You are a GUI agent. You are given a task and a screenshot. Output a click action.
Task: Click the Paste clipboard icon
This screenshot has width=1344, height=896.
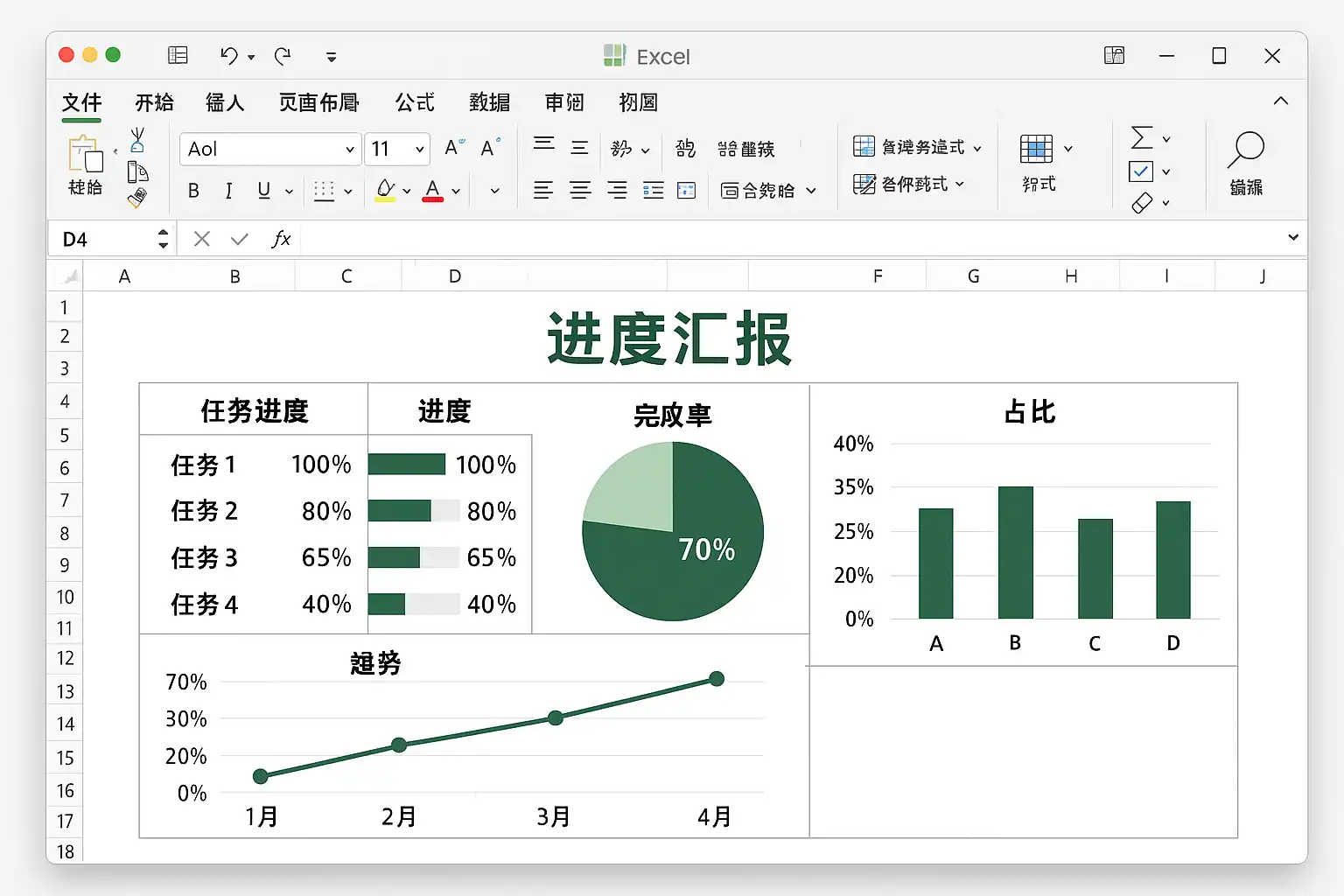pos(85,155)
